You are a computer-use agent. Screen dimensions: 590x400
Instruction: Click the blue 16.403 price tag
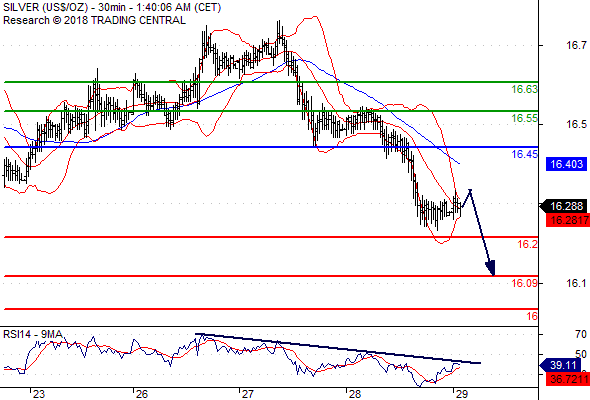566,164
